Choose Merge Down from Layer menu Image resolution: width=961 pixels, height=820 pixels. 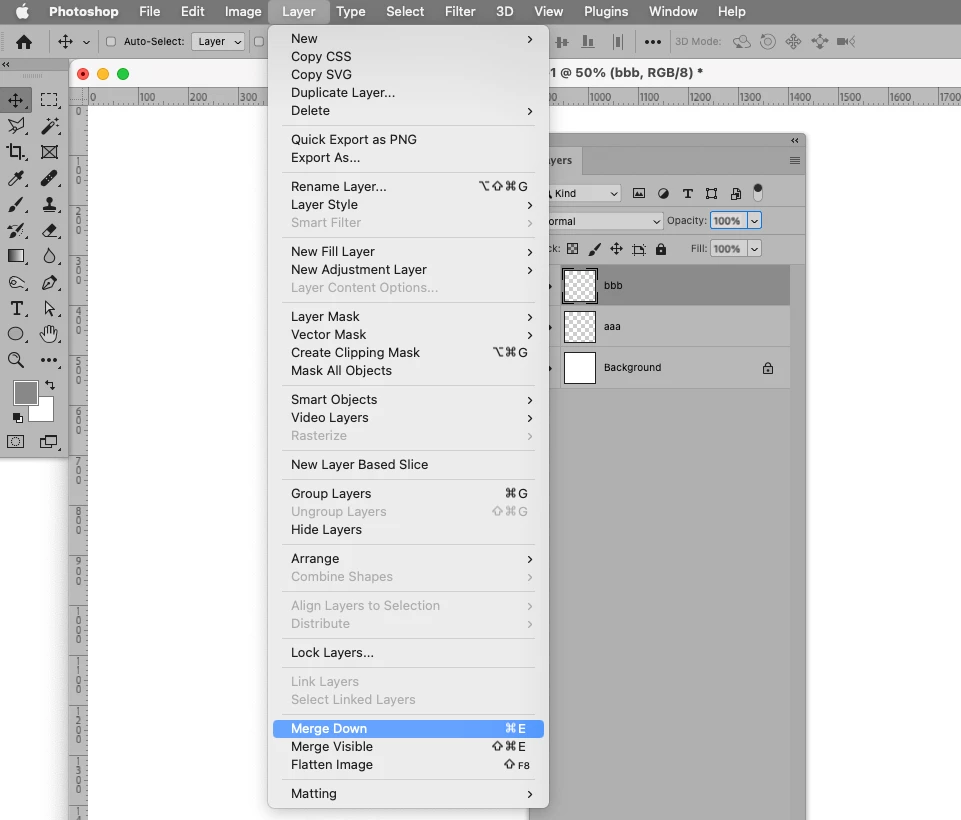(x=408, y=729)
